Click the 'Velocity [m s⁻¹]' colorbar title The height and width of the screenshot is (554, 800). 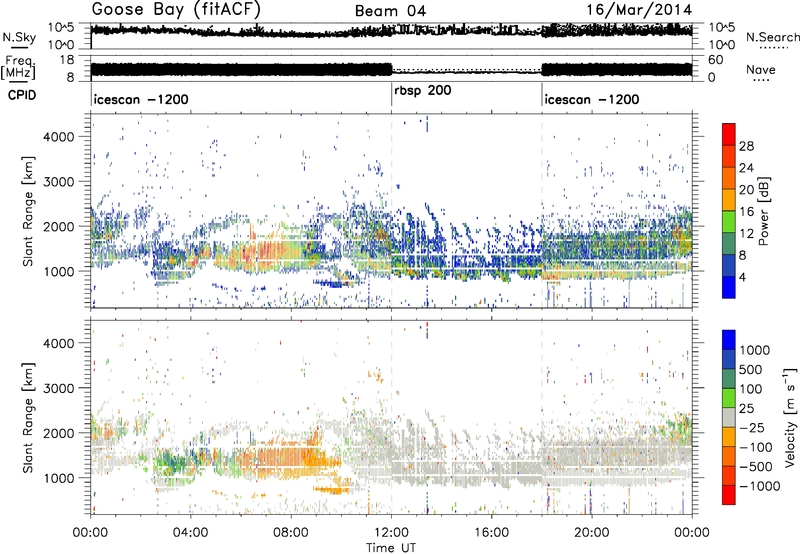790,417
